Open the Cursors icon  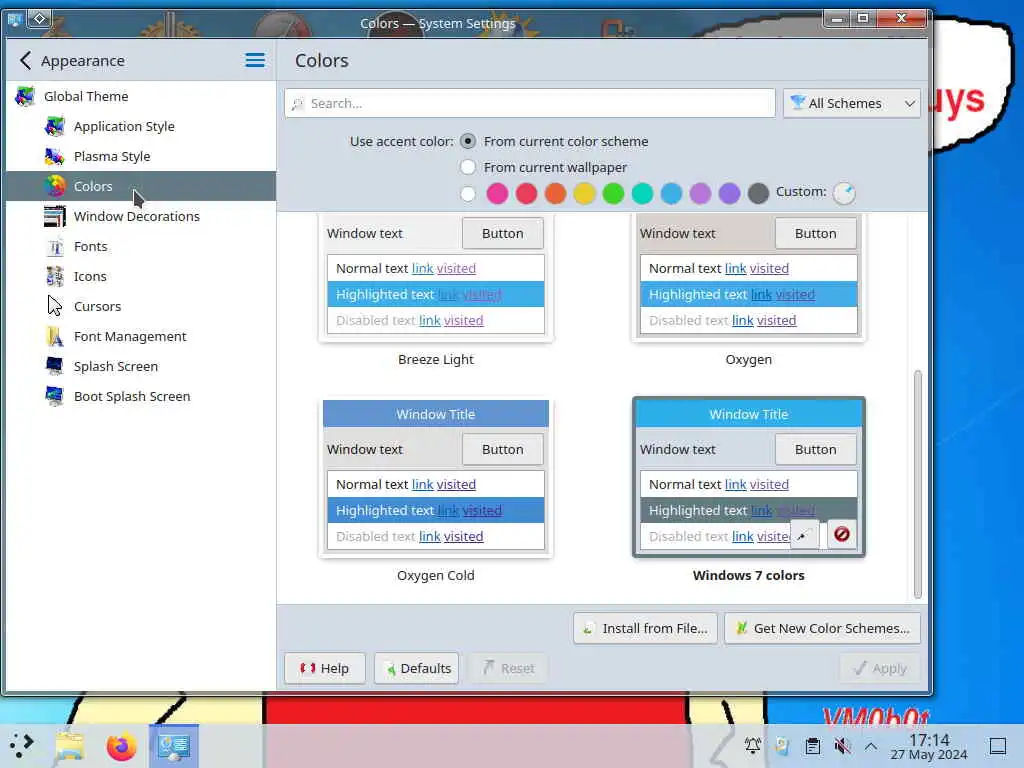(55, 306)
